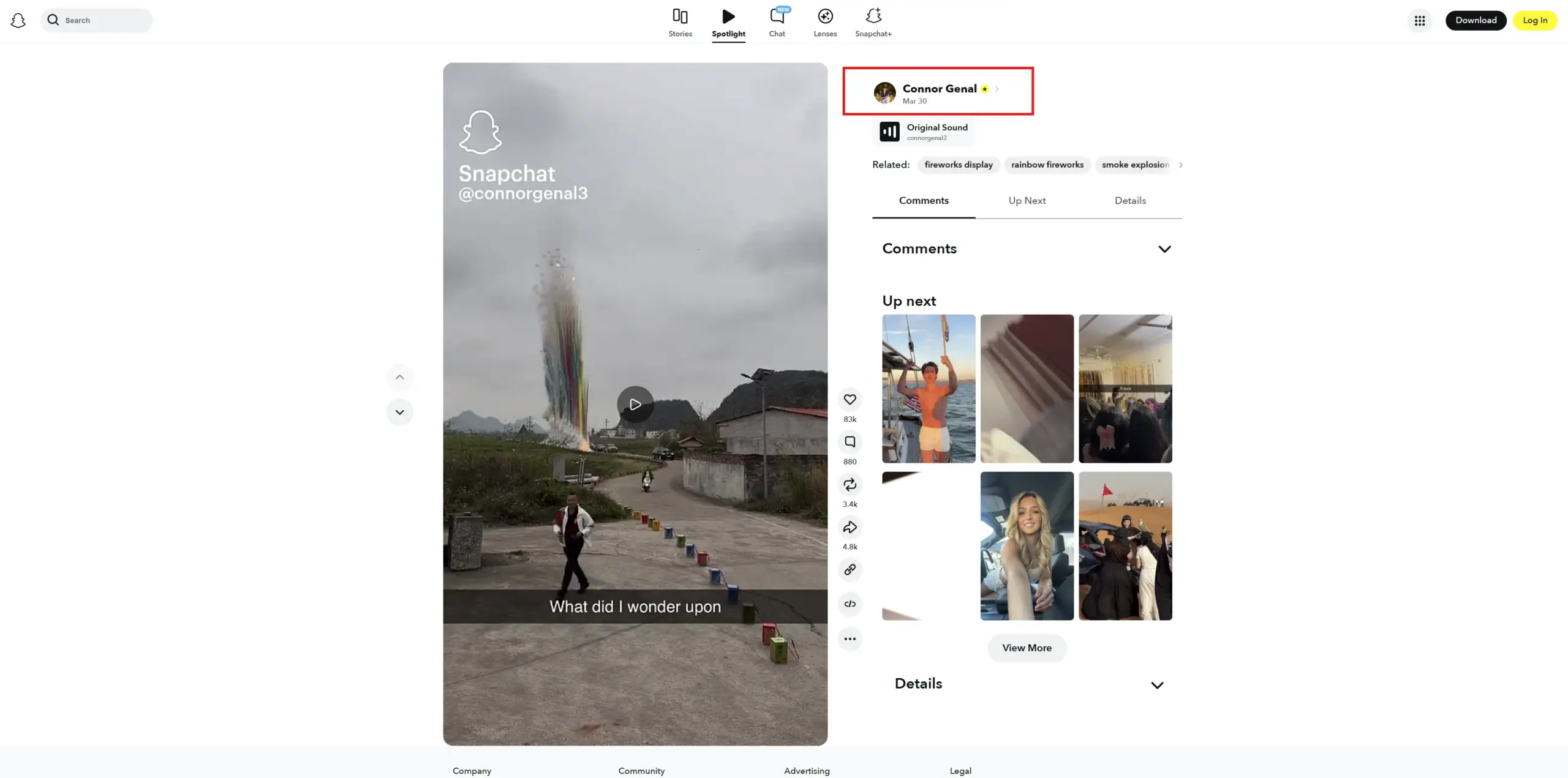Open more options three-dot icon

(850, 639)
